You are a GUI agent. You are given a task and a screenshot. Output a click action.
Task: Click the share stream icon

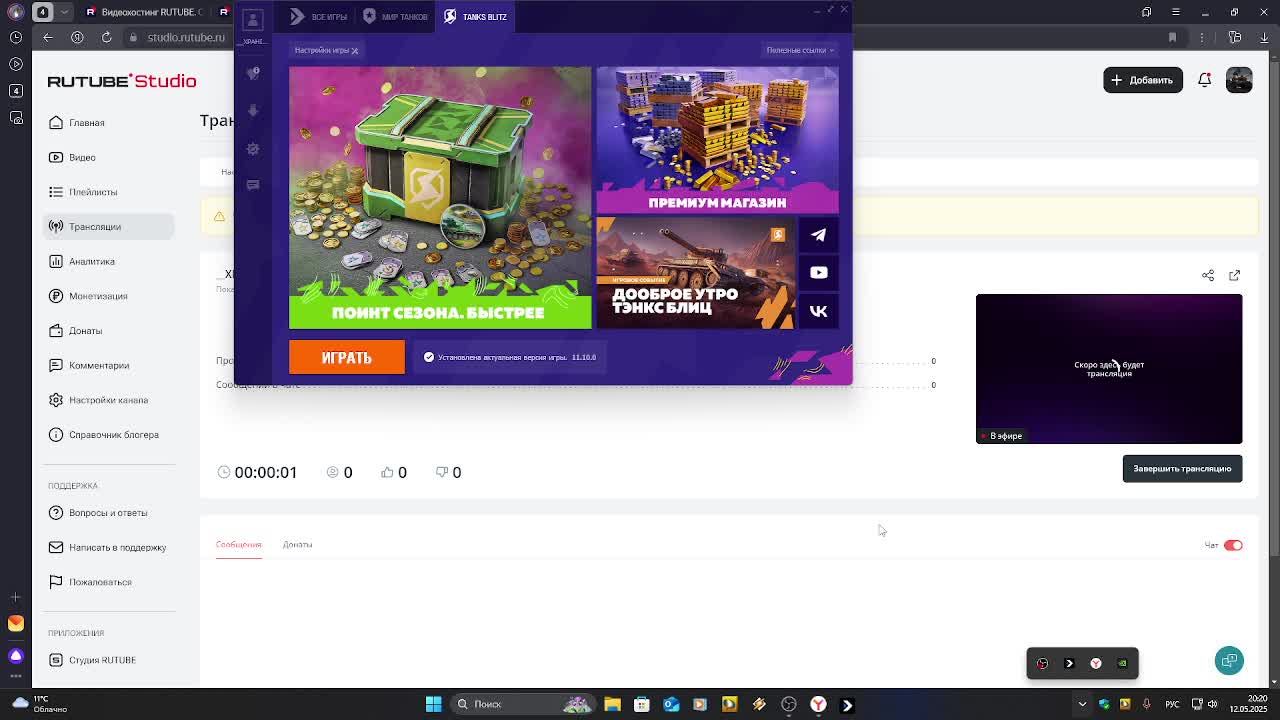click(x=1208, y=275)
